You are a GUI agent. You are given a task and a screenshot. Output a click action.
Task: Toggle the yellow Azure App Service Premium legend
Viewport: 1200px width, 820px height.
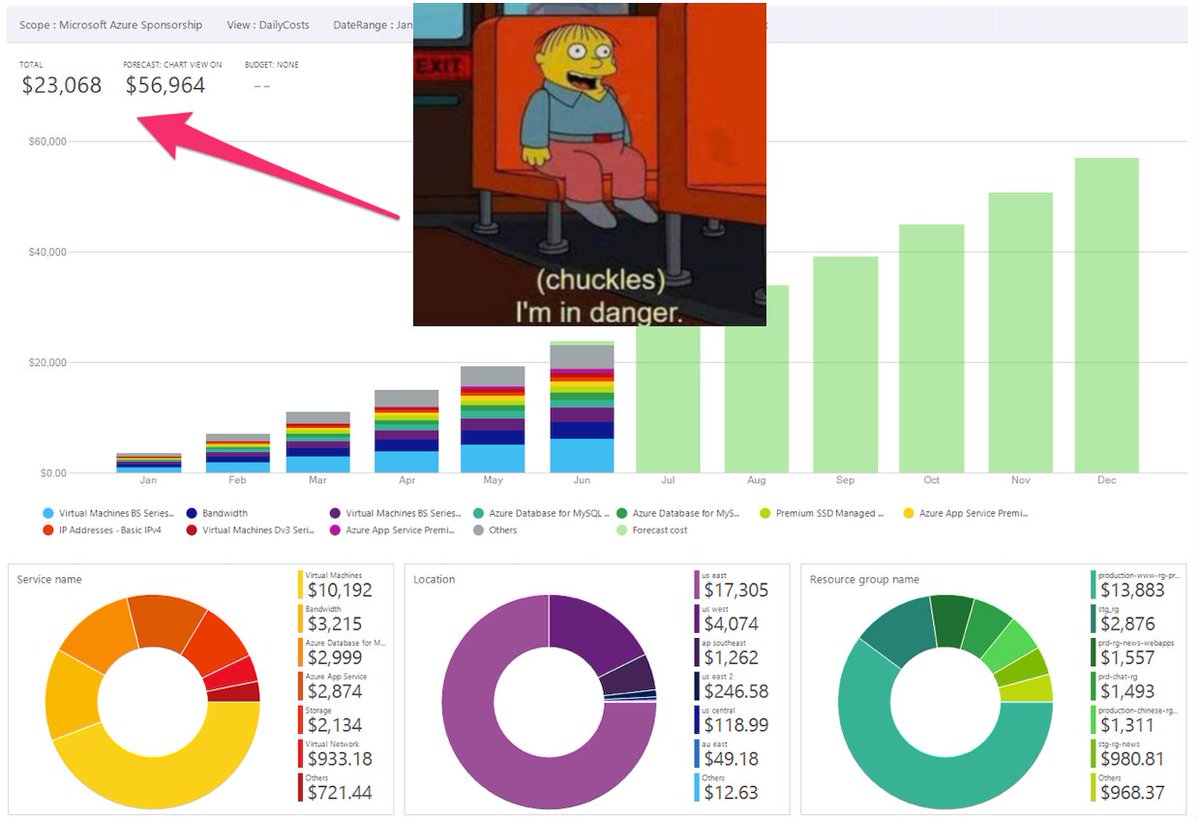click(x=965, y=513)
